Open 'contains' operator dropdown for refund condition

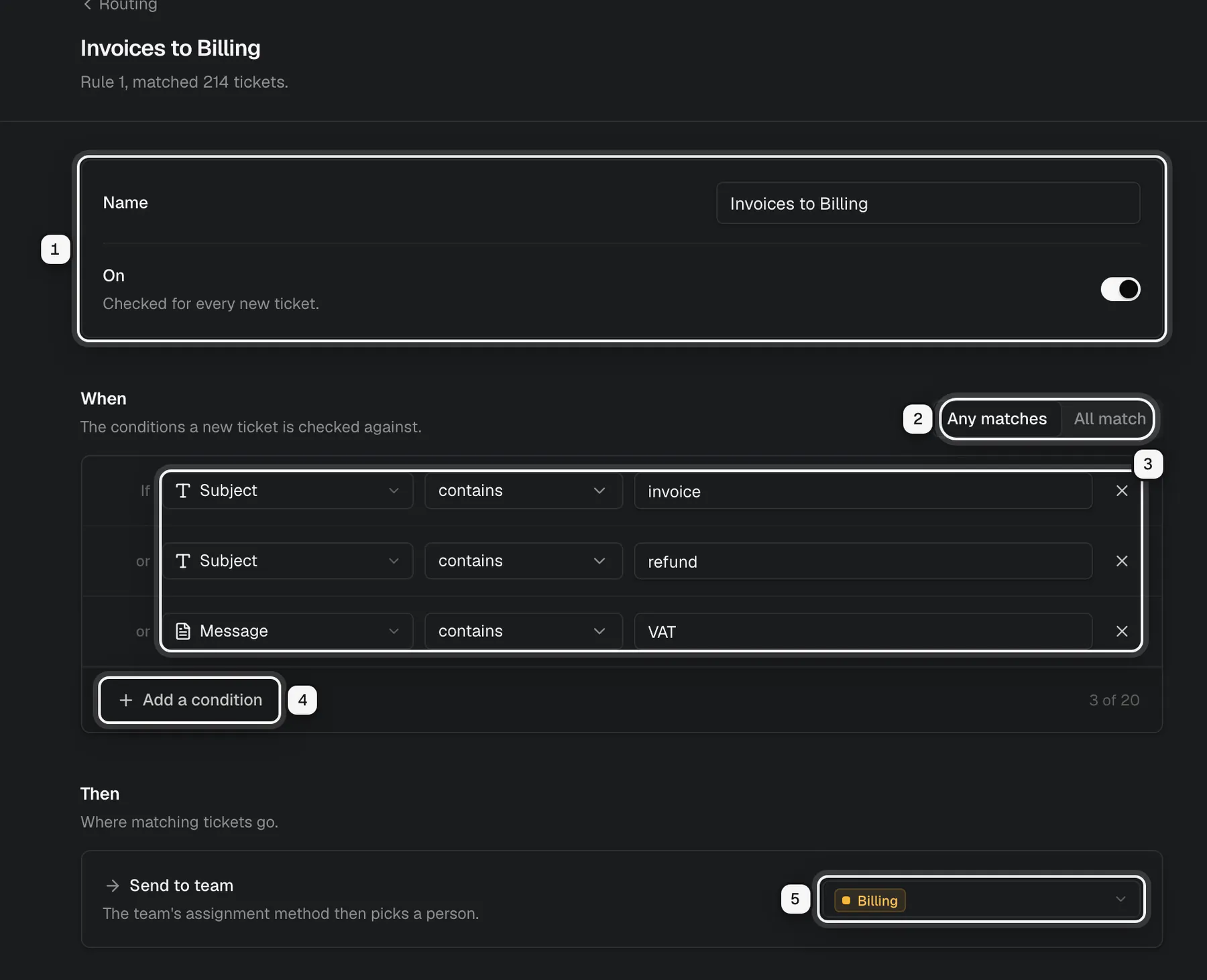pyautogui.click(x=523, y=561)
